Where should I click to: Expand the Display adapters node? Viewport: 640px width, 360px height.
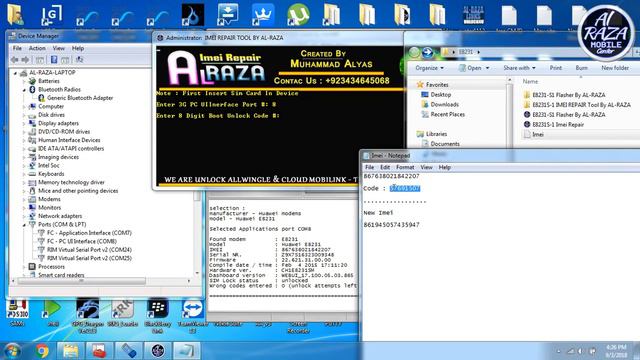24,124
